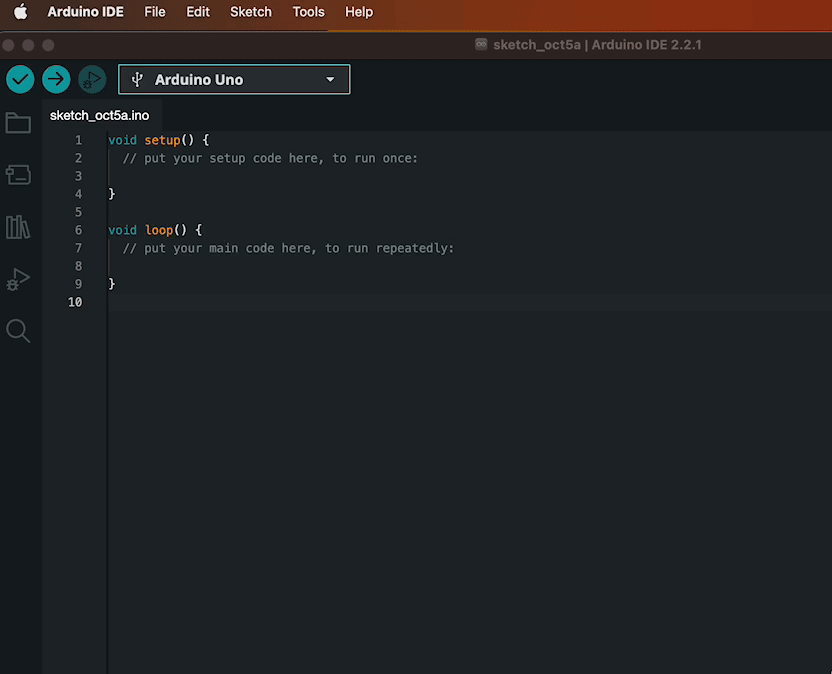
Task: Open the Debug panel in the sidebar
Action: point(18,279)
